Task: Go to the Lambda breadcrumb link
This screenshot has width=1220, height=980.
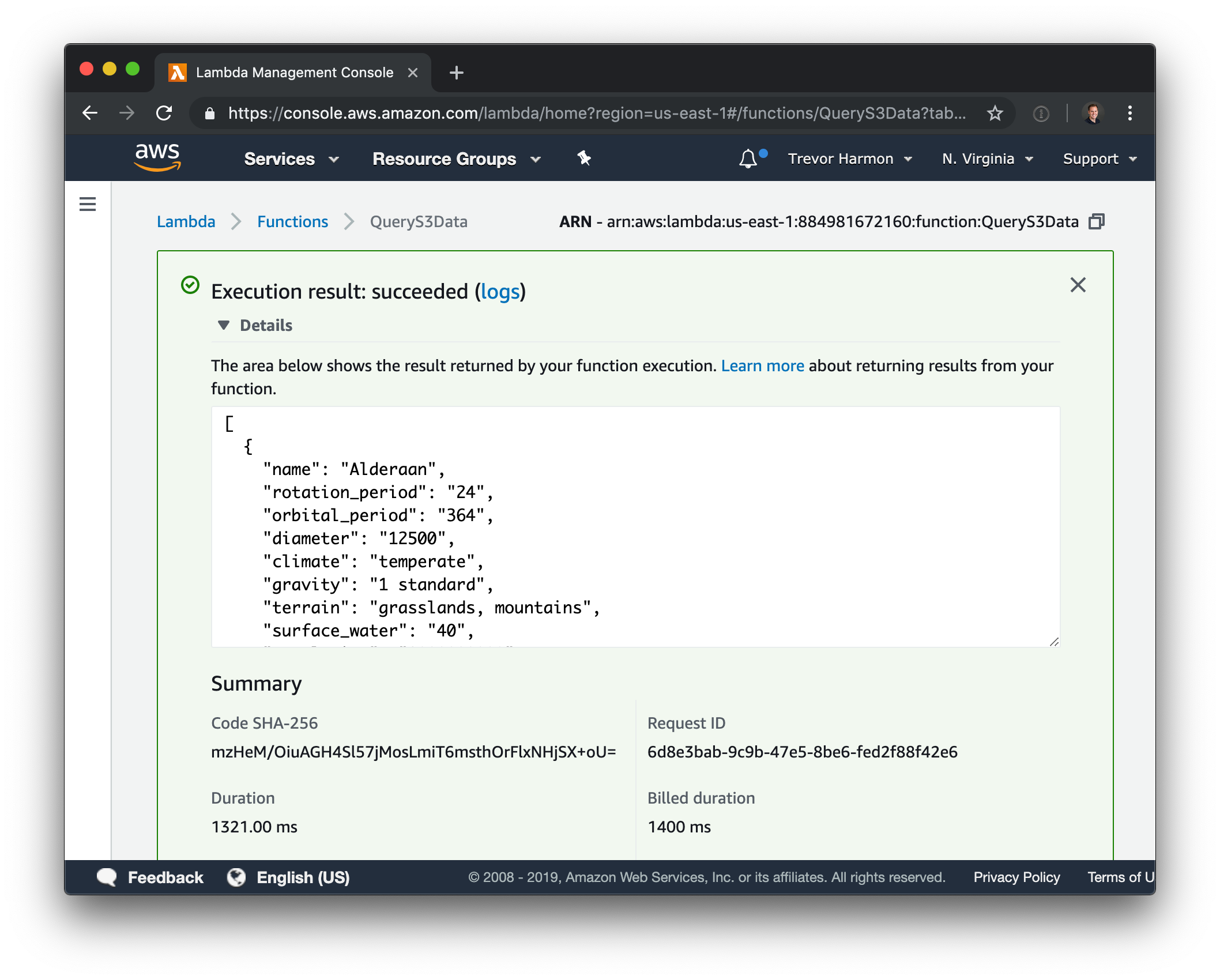Action: click(x=186, y=221)
